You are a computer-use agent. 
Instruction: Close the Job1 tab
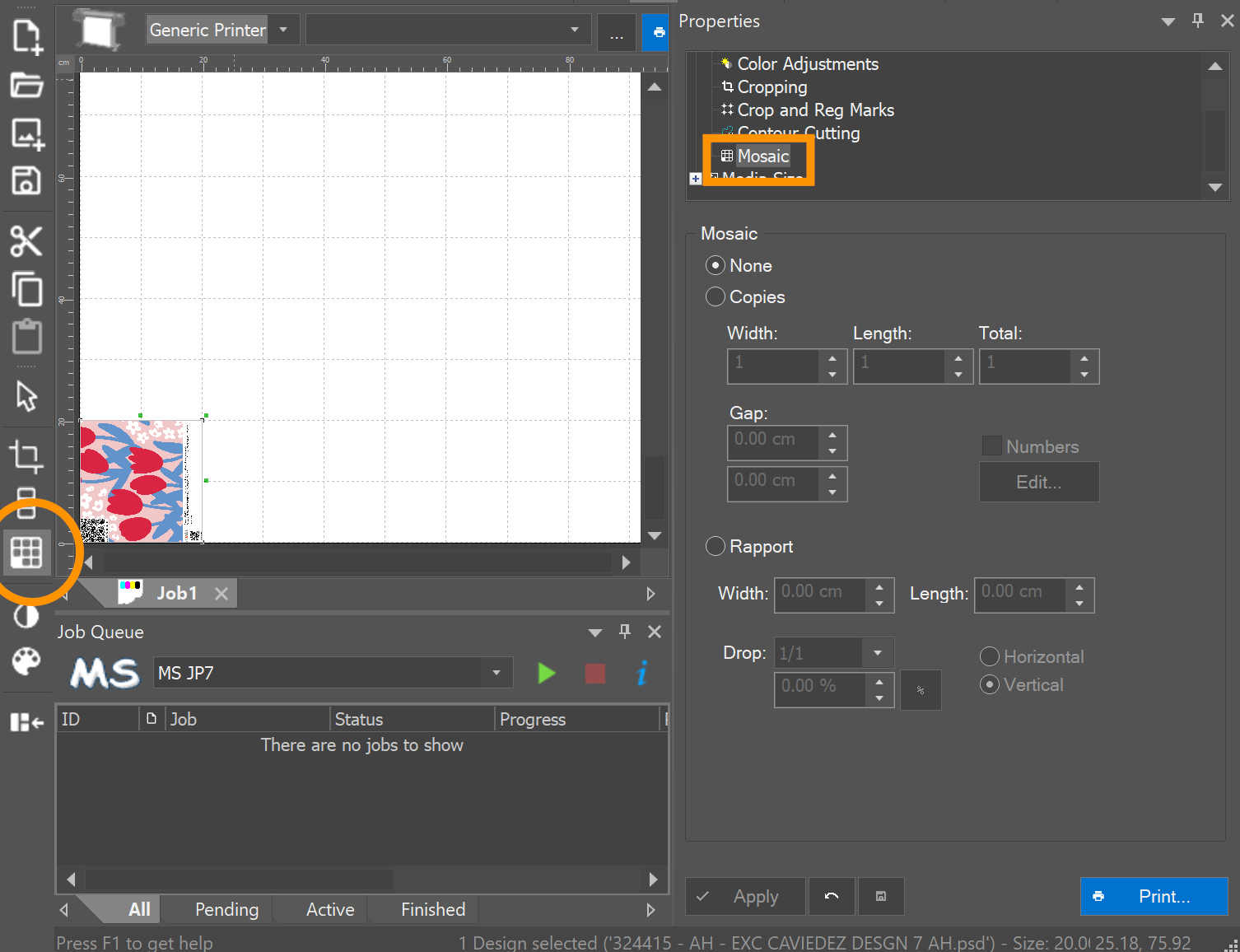(x=221, y=593)
